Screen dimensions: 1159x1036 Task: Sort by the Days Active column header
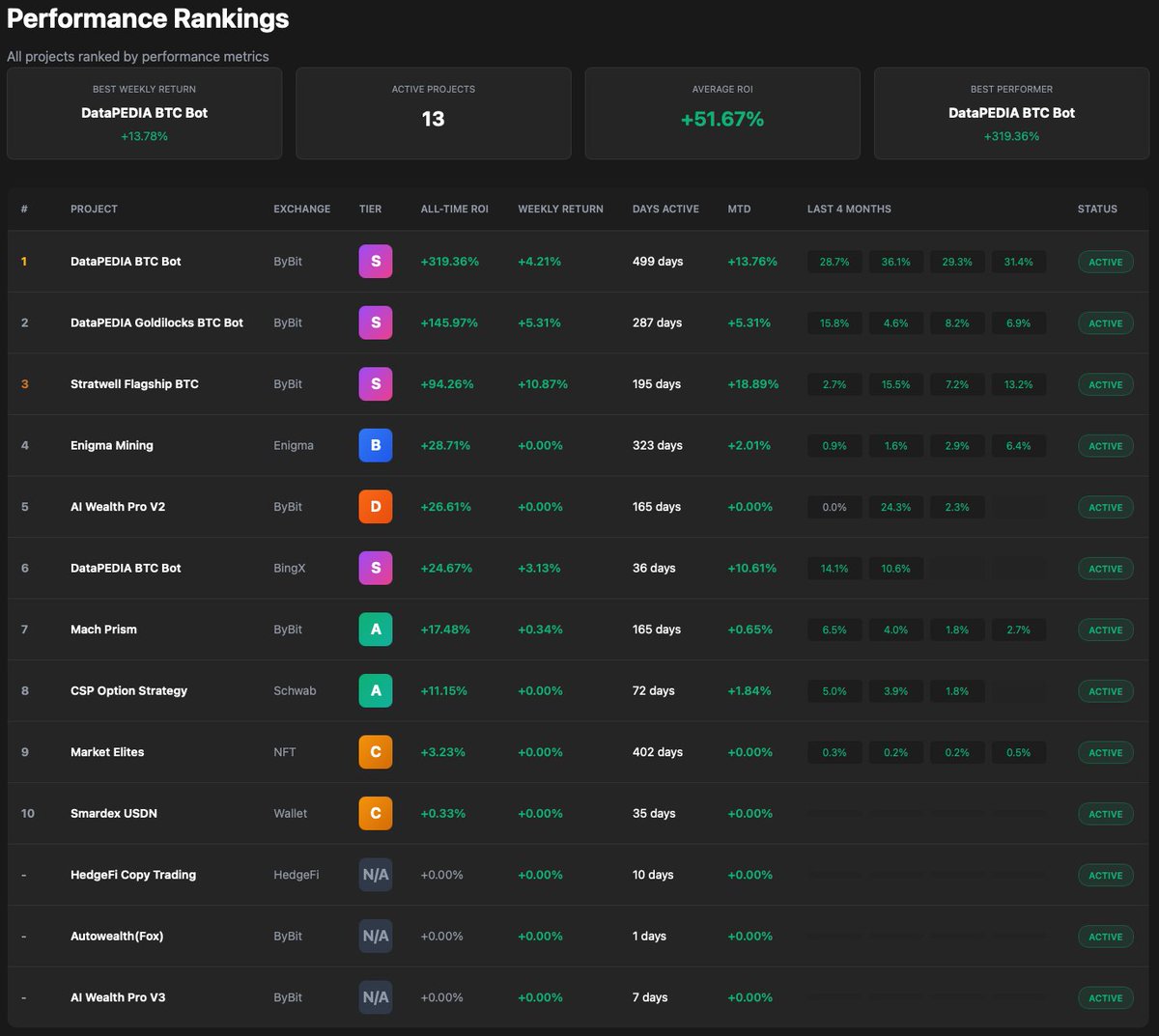(665, 209)
